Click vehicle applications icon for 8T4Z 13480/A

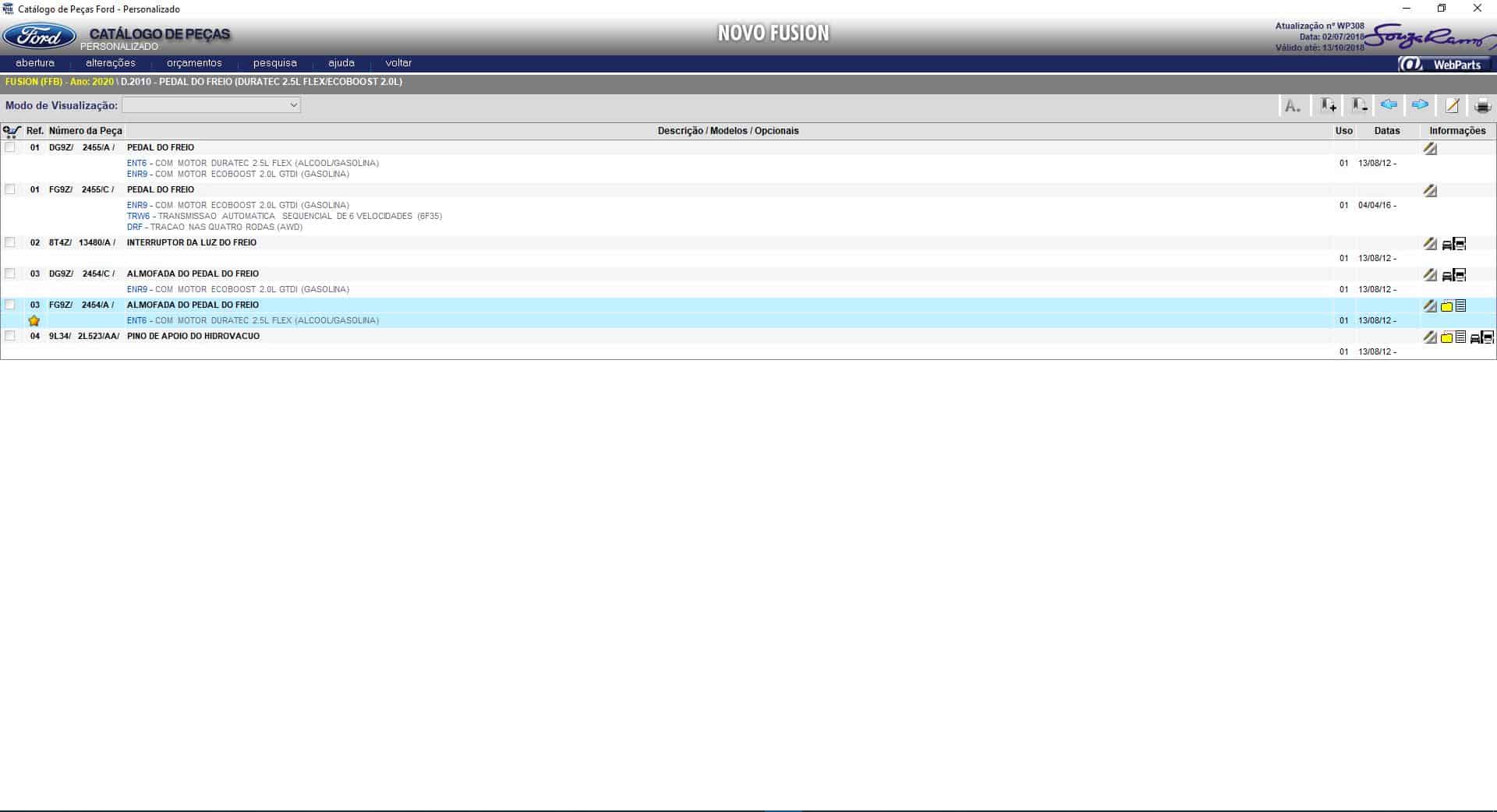1454,244
